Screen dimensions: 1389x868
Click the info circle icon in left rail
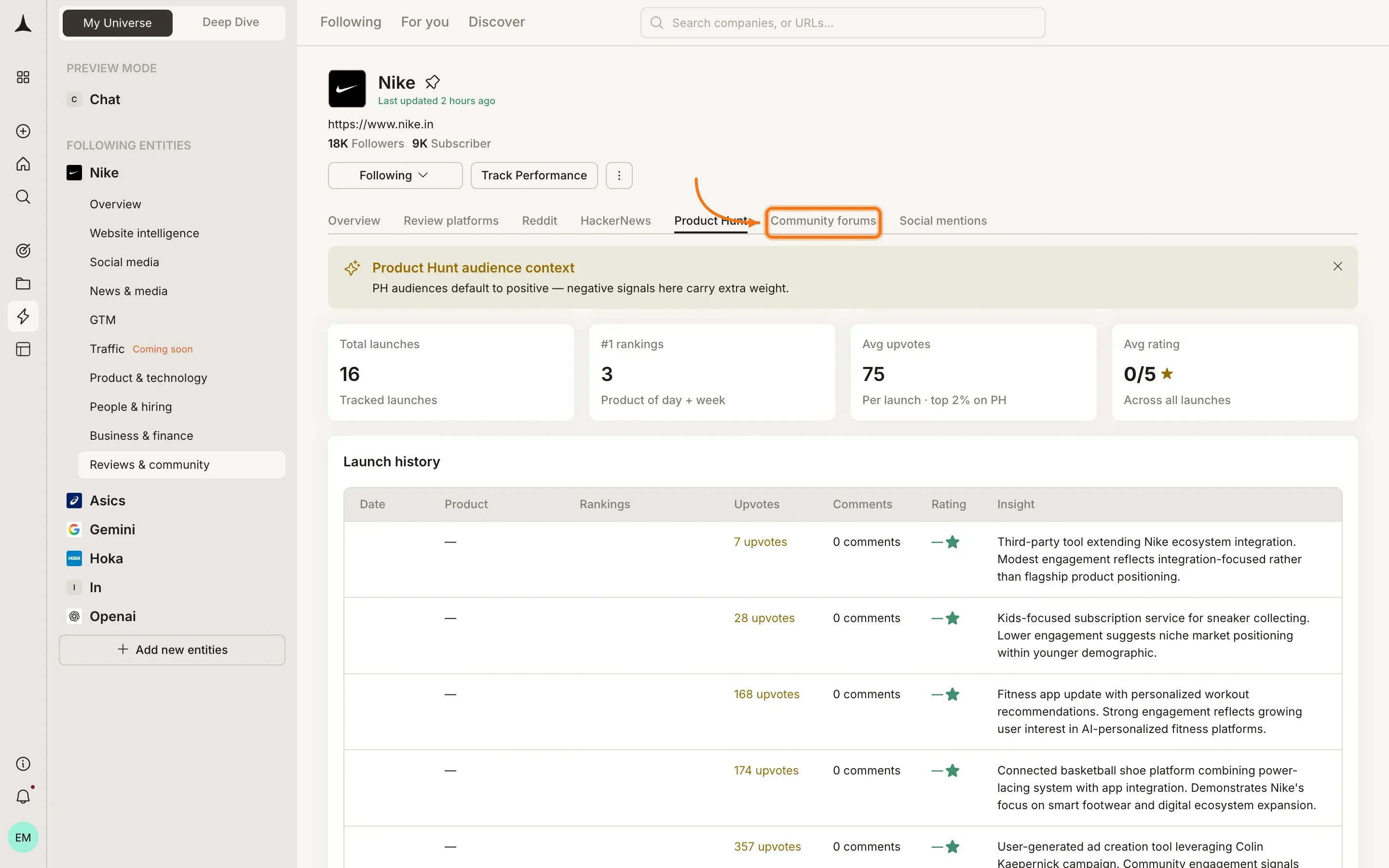23,763
